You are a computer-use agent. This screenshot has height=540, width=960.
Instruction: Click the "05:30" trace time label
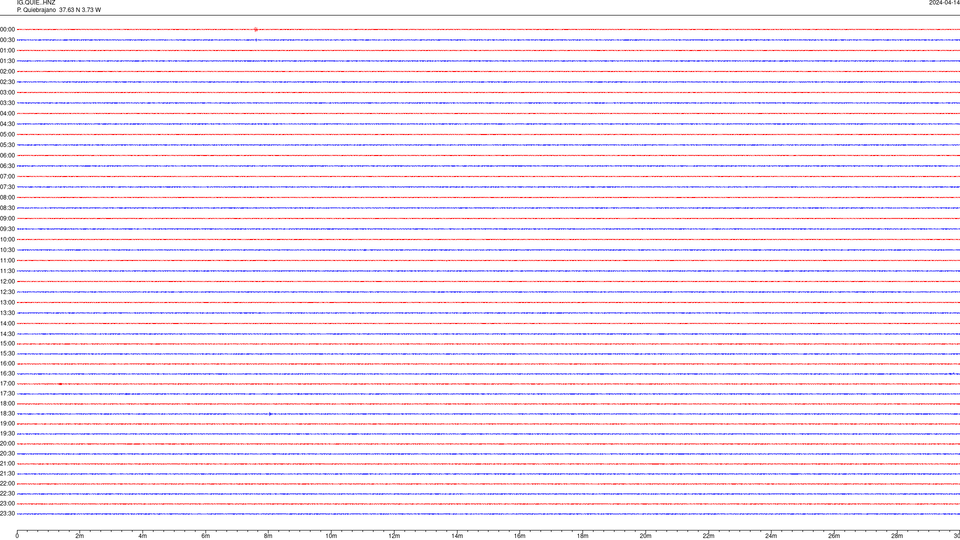tap(7, 145)
